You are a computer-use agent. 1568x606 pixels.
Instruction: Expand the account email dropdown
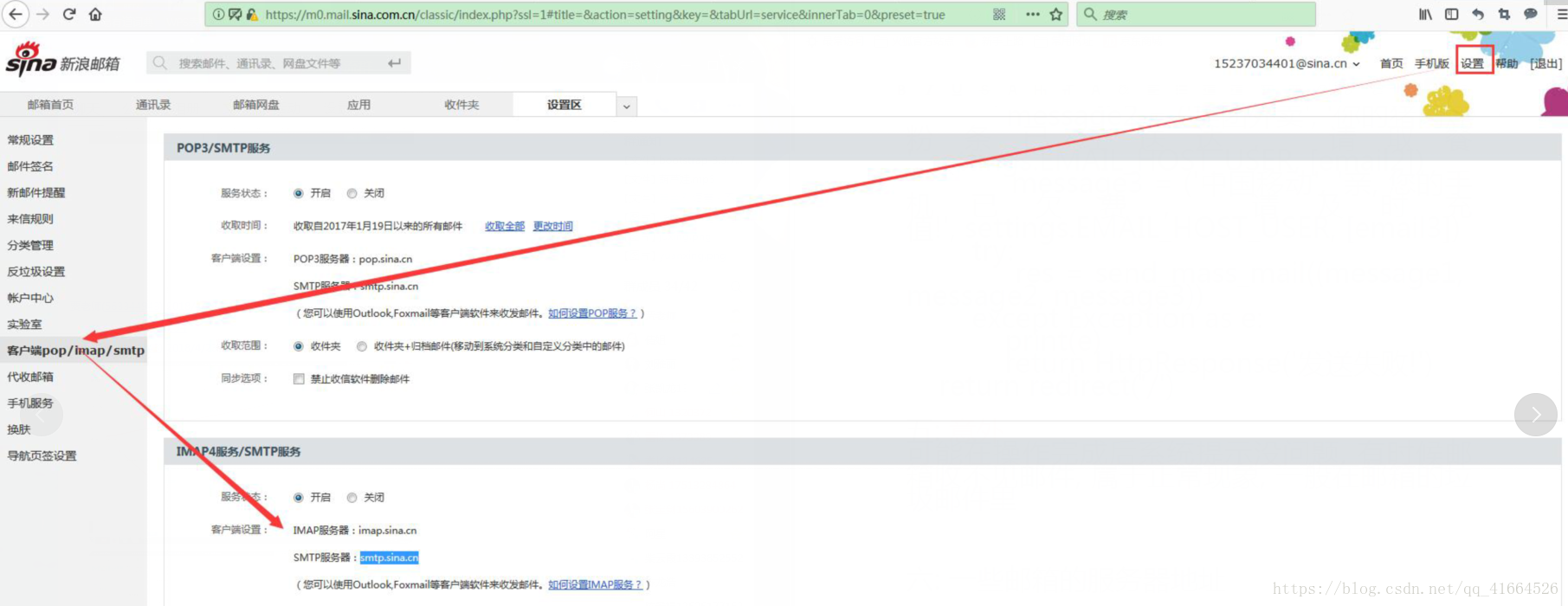click(1356, 64)
